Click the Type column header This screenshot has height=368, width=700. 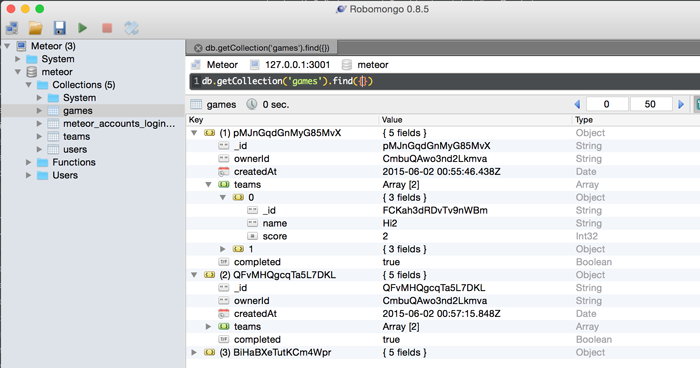[x=636, y=120]
